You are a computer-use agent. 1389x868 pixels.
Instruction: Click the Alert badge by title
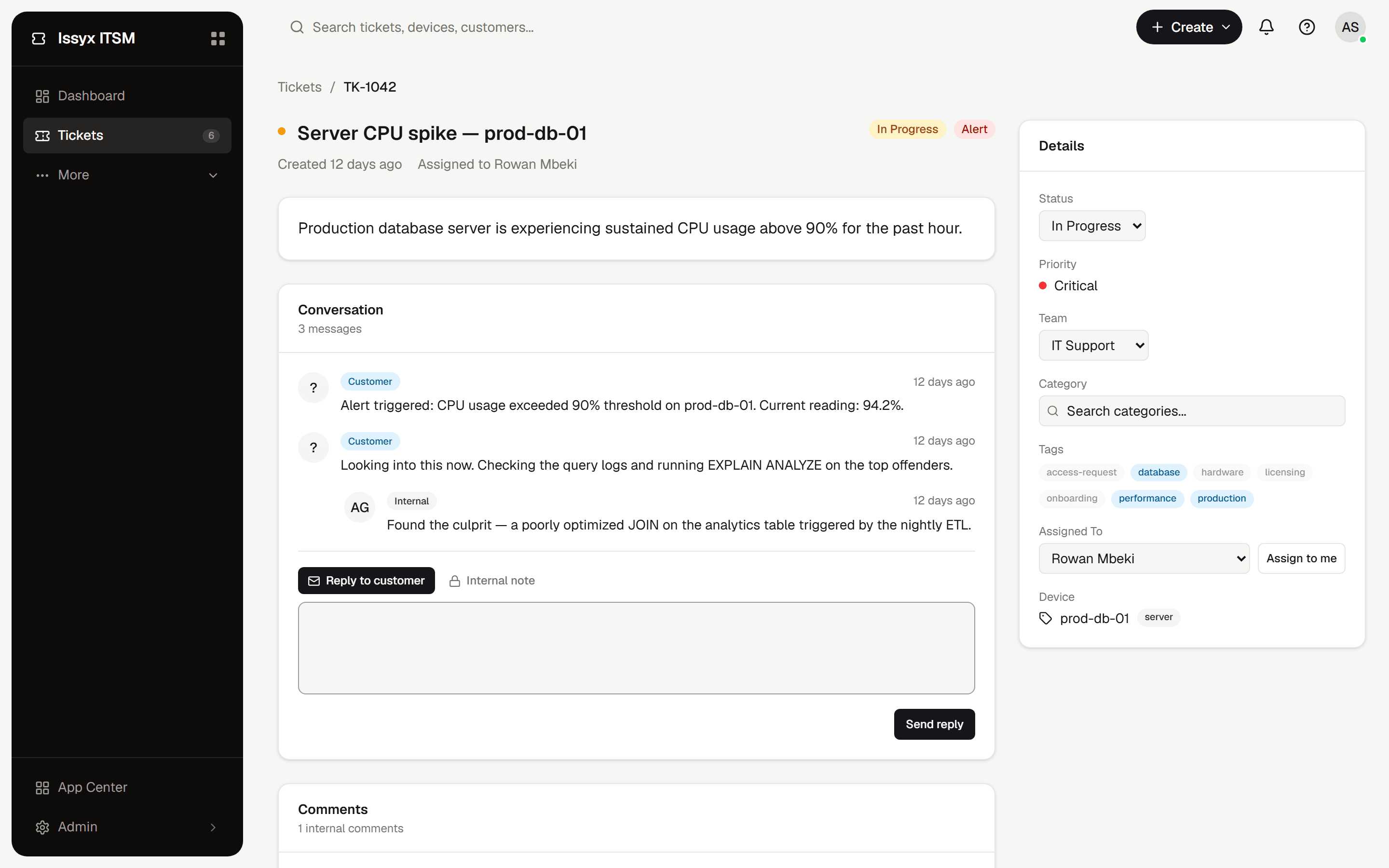(x=974, y=129)
